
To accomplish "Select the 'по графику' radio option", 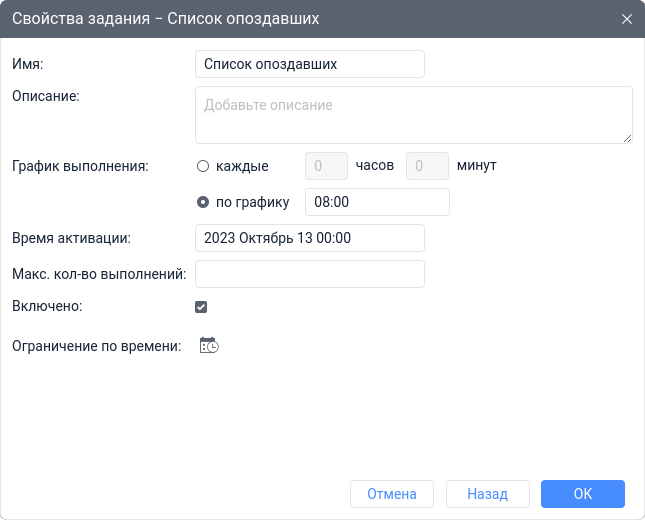I will pos(203,202).
